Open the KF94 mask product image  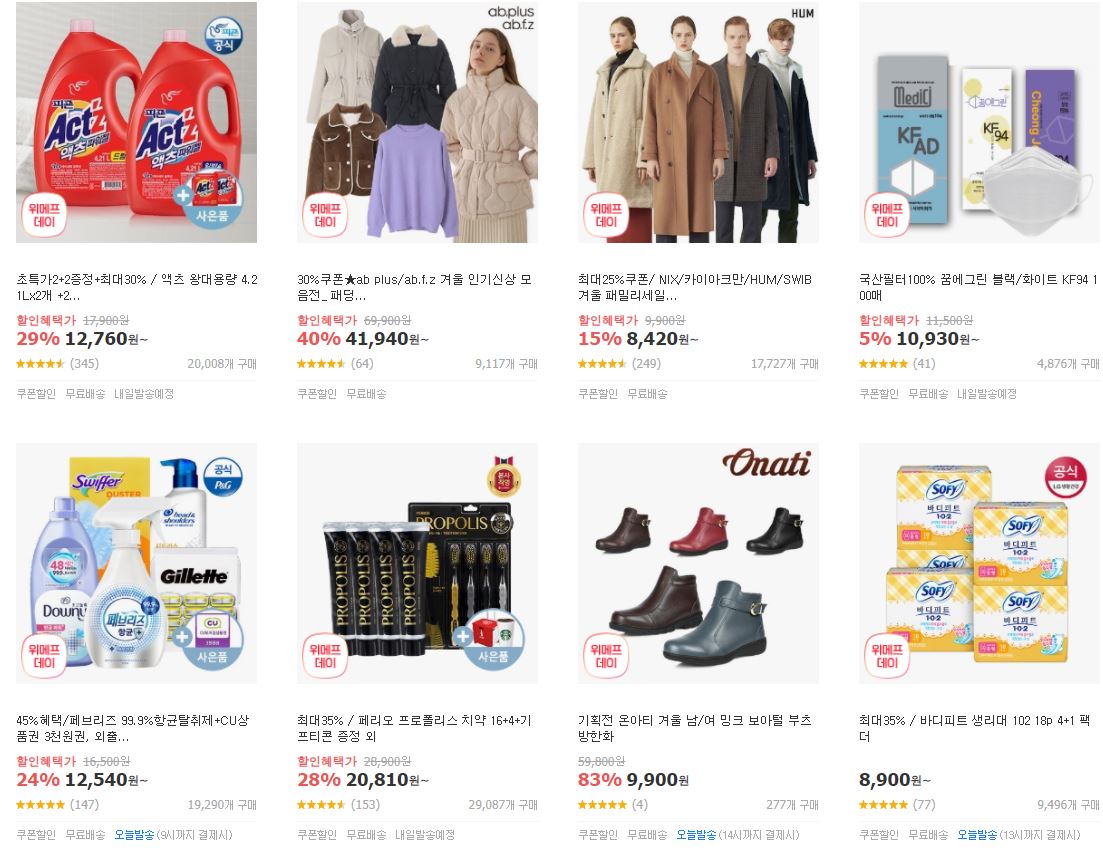coord(979,122)
